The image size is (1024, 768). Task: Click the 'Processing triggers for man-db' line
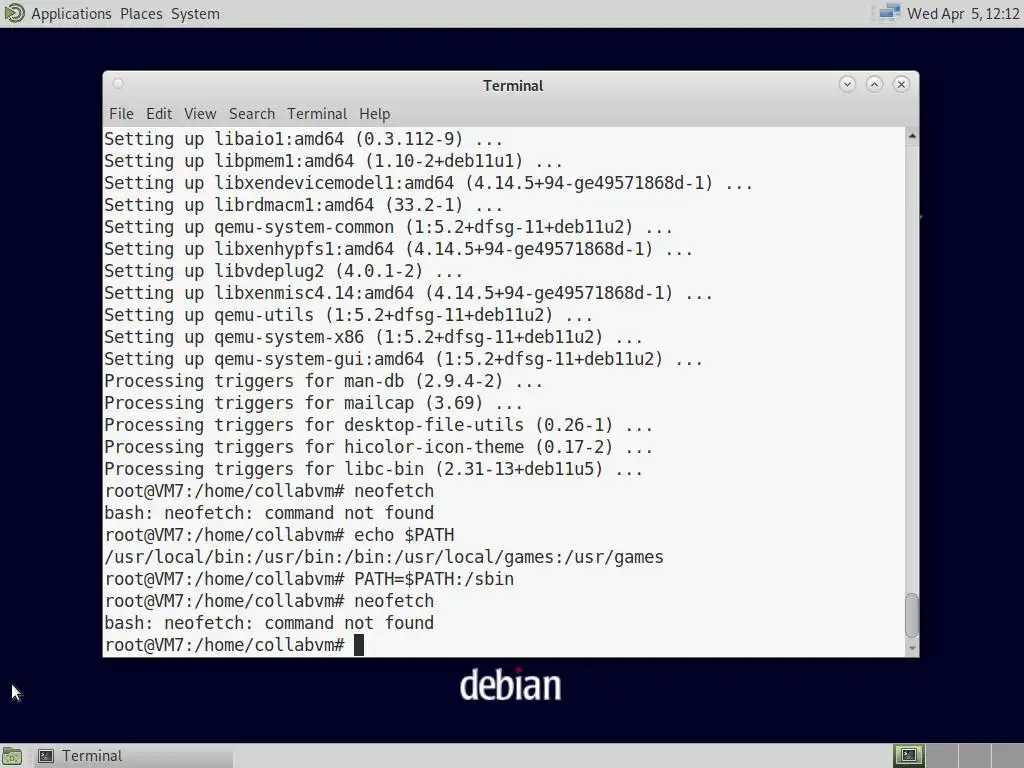(324, 381)
